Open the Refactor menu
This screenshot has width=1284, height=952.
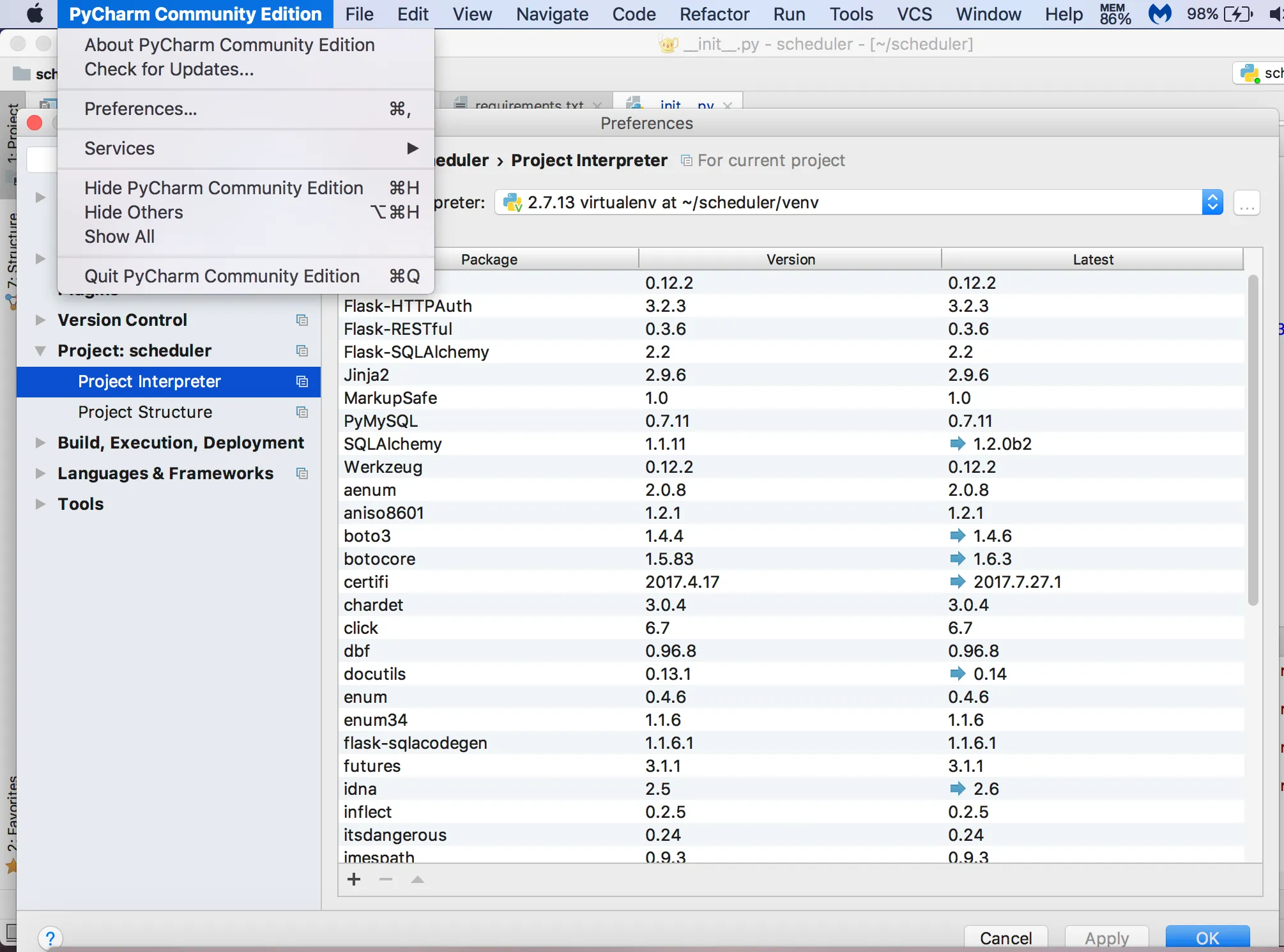(x=714, y=14)
